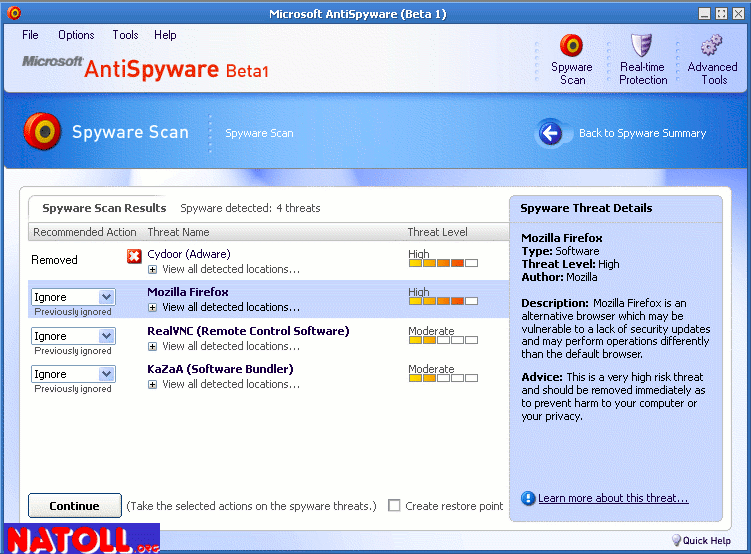The width and height of the screenshot is (751, 554).
Task: Click Threat Name column header
Action: click(x=178, y=232)
